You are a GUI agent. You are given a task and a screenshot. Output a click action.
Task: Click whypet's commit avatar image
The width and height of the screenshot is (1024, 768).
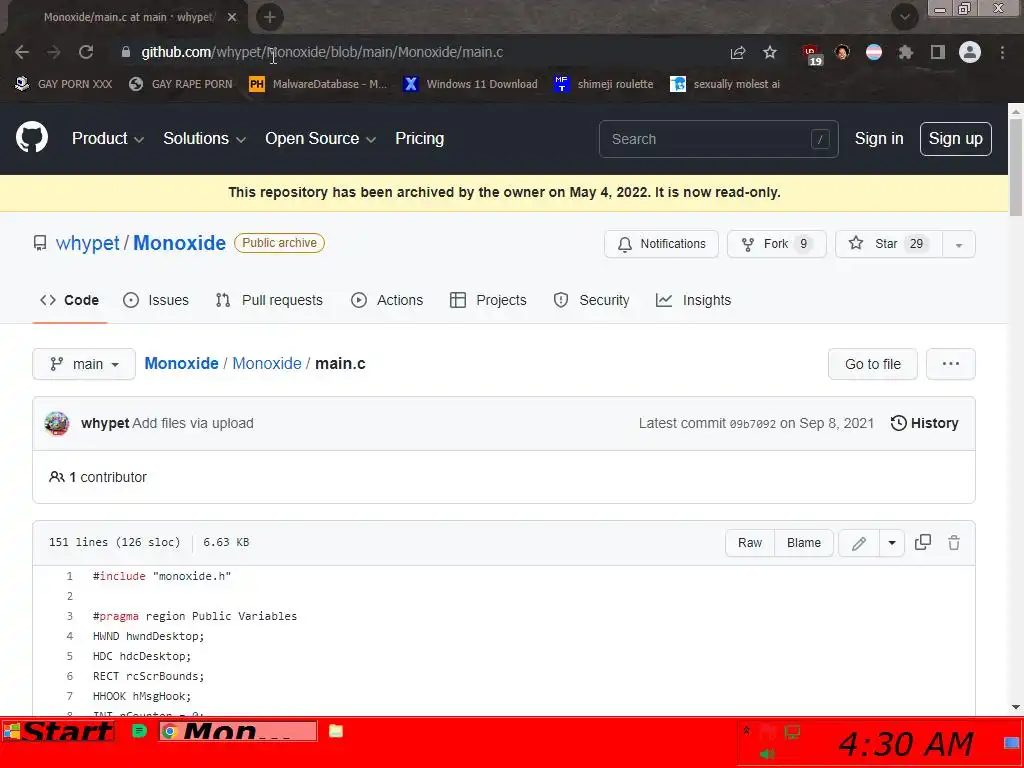pyautogui.click(x=57, y=423)
